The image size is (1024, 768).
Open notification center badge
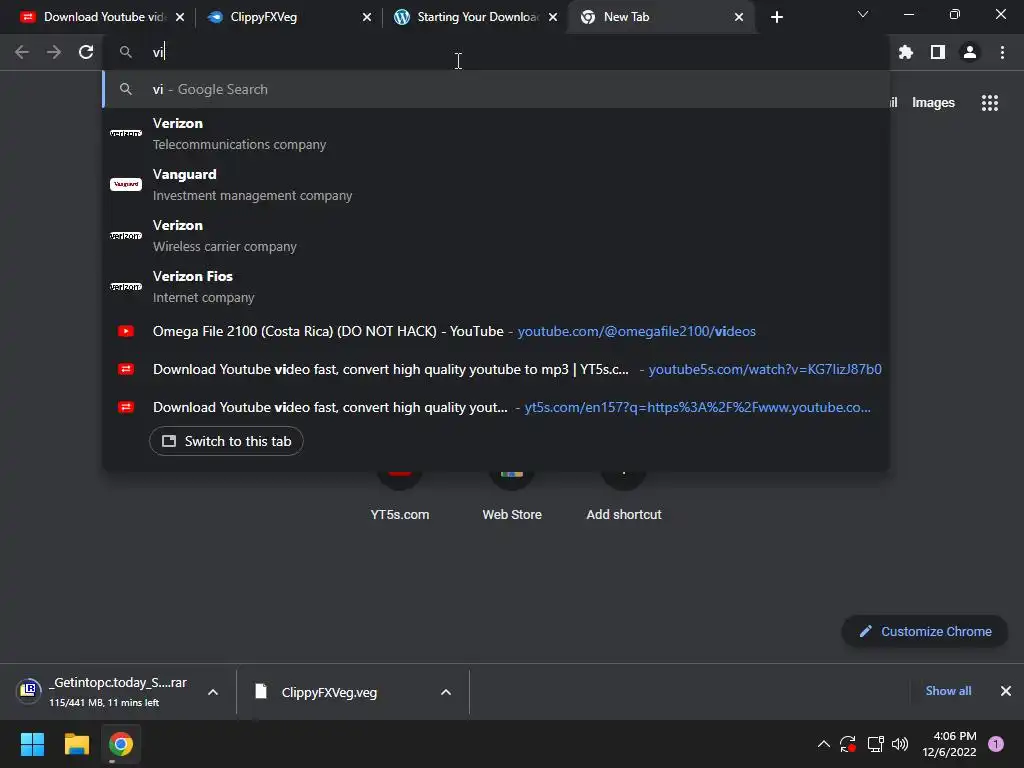[x=996, y=744]
